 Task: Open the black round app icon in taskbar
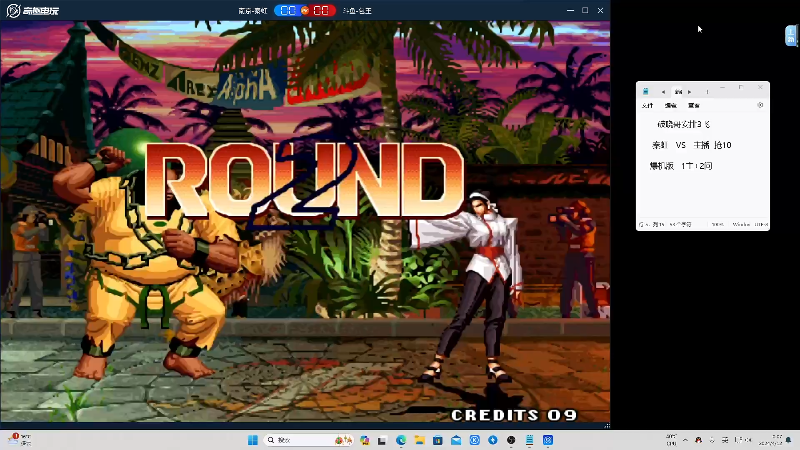[x=511, y=440]
